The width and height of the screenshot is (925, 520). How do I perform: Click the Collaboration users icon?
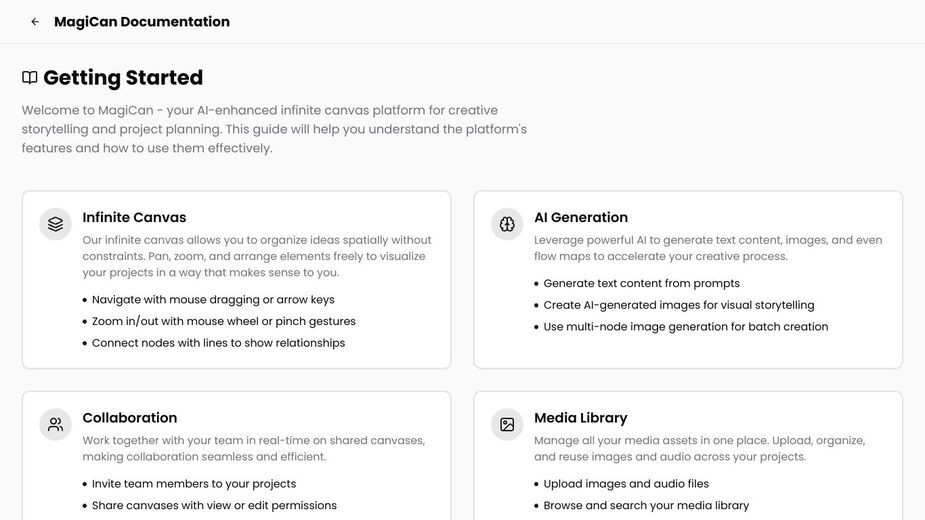pyautogui.click(x=55, y=424)
